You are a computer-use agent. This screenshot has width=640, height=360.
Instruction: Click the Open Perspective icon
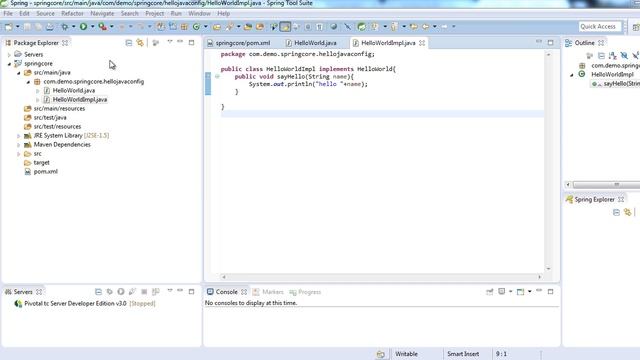pos(635,27)
